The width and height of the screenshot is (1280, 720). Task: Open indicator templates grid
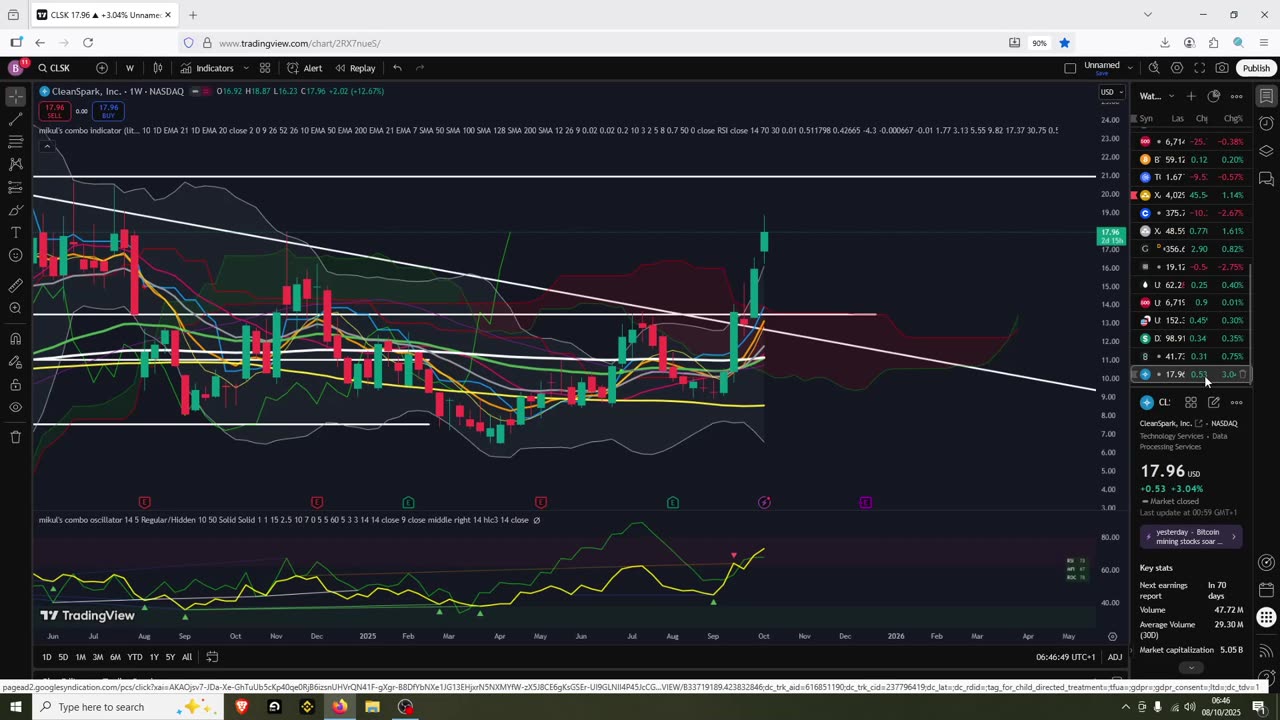pos(265,68)
